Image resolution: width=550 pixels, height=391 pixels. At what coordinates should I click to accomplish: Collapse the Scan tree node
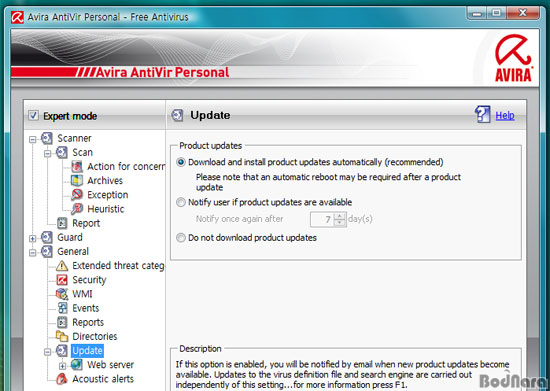coord(48,153)
